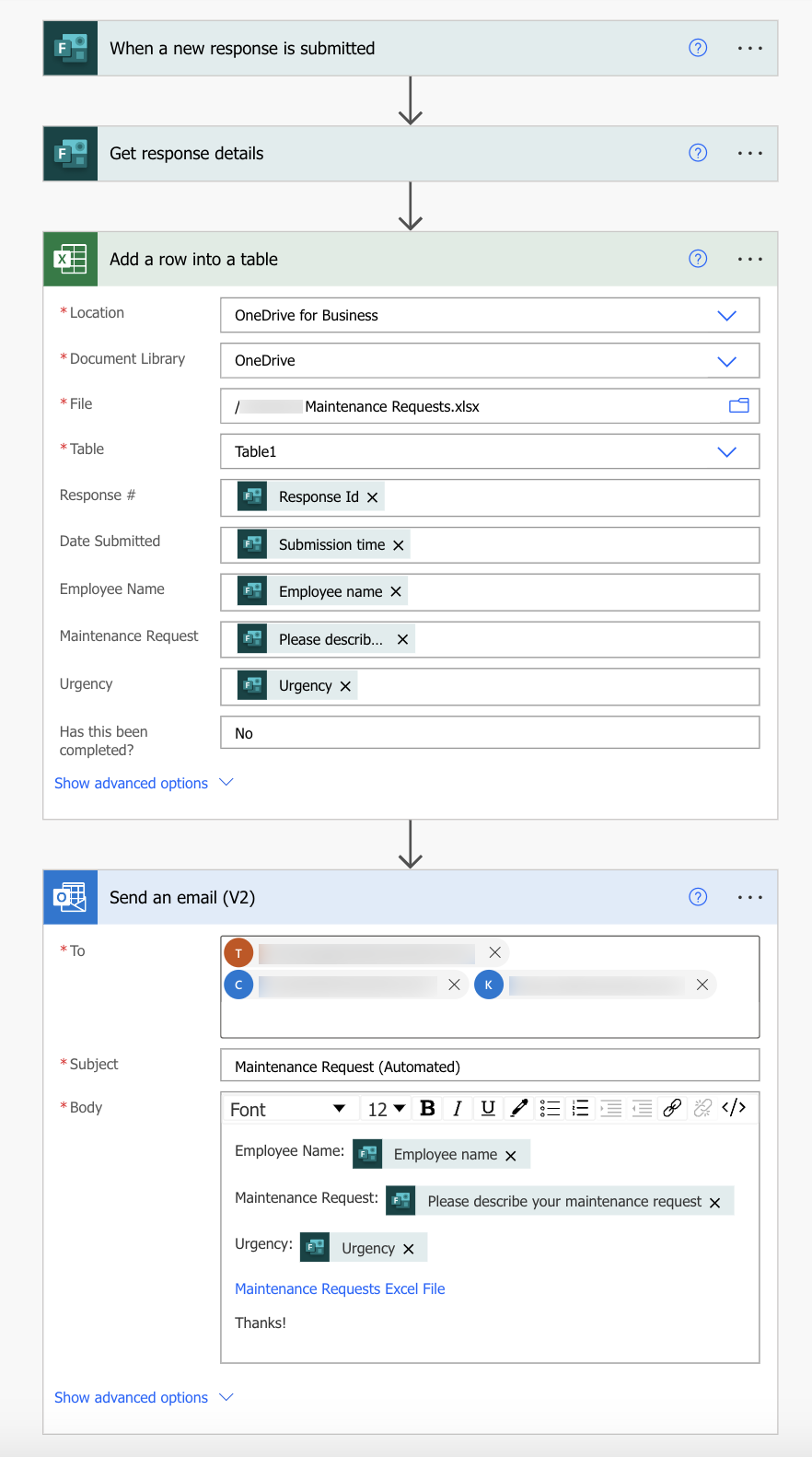812x1457 pixels.
Task: Toggle bold formatting in email body
Action: tap(427, 1108)
